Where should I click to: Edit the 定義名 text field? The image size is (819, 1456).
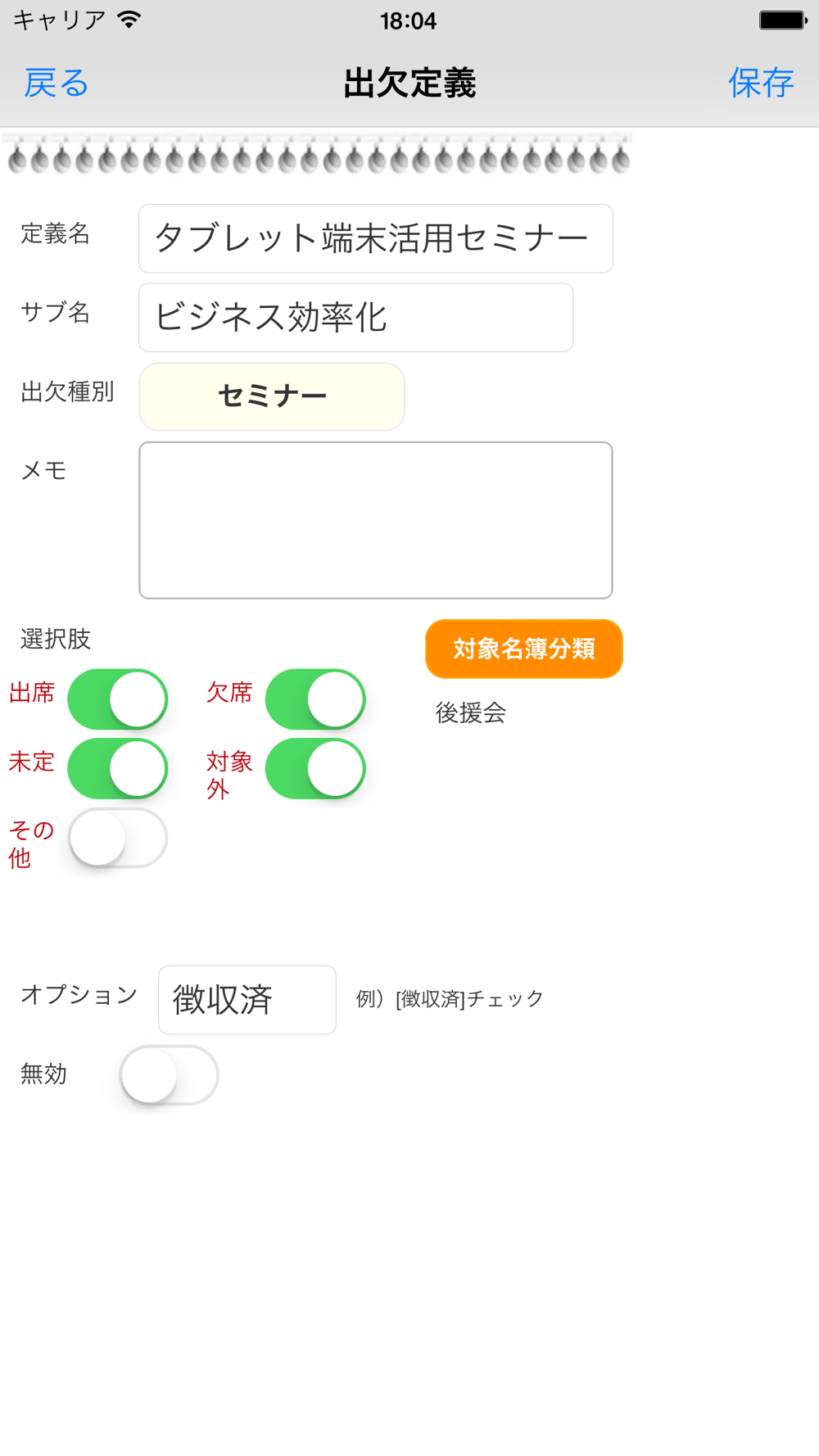pos(375,238)
